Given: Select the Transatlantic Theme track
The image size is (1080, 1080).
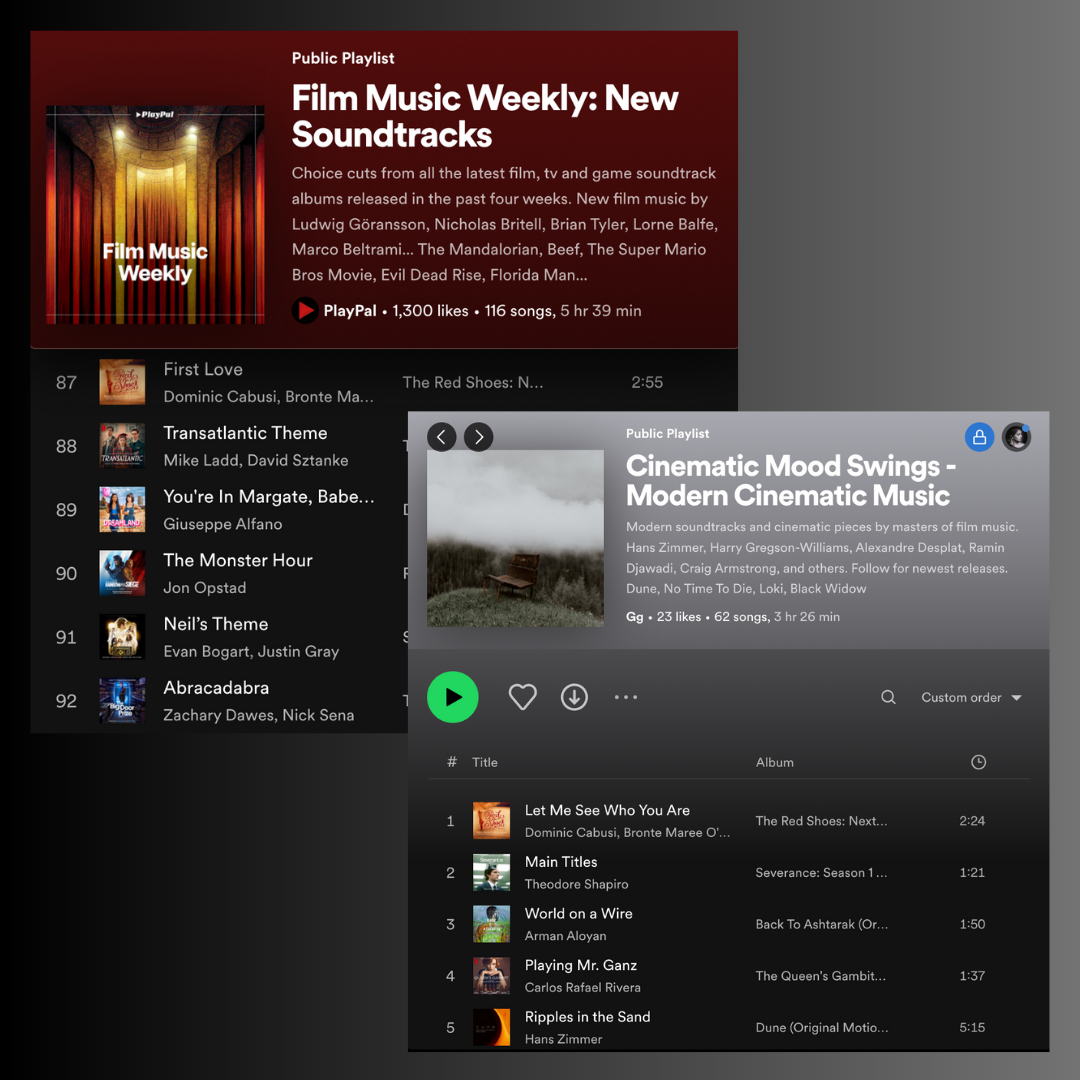Looking at the screenshot, I should (x=245, y=433).
